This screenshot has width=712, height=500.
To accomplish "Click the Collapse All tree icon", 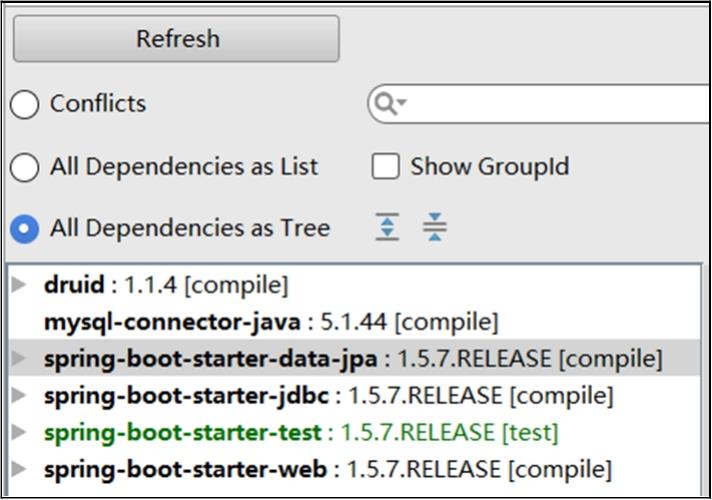I will [434, 228].
